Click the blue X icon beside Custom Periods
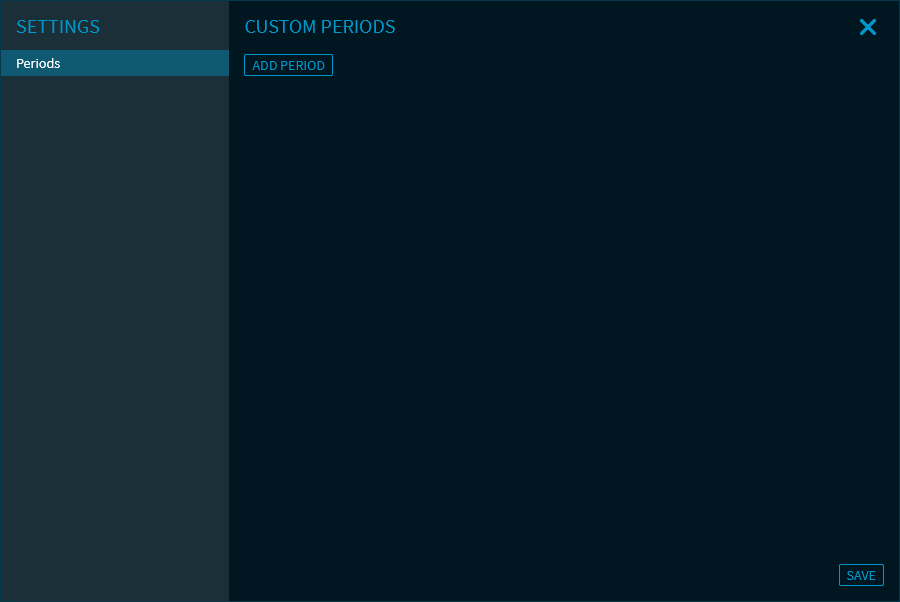The width and height of the screenshot is (900, 602). [x=867, y=28]
